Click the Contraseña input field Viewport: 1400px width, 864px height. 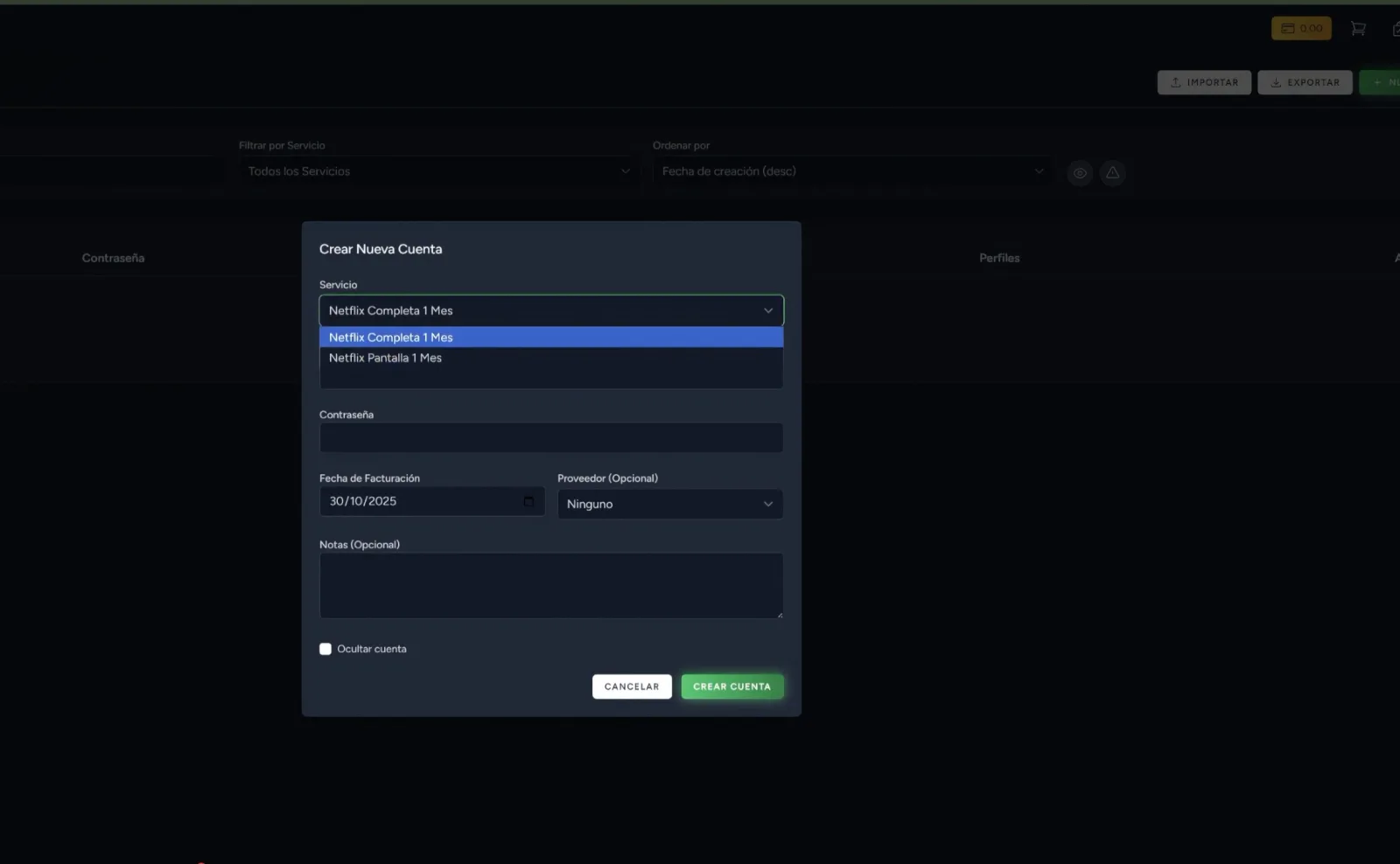[x=551, y=438]
